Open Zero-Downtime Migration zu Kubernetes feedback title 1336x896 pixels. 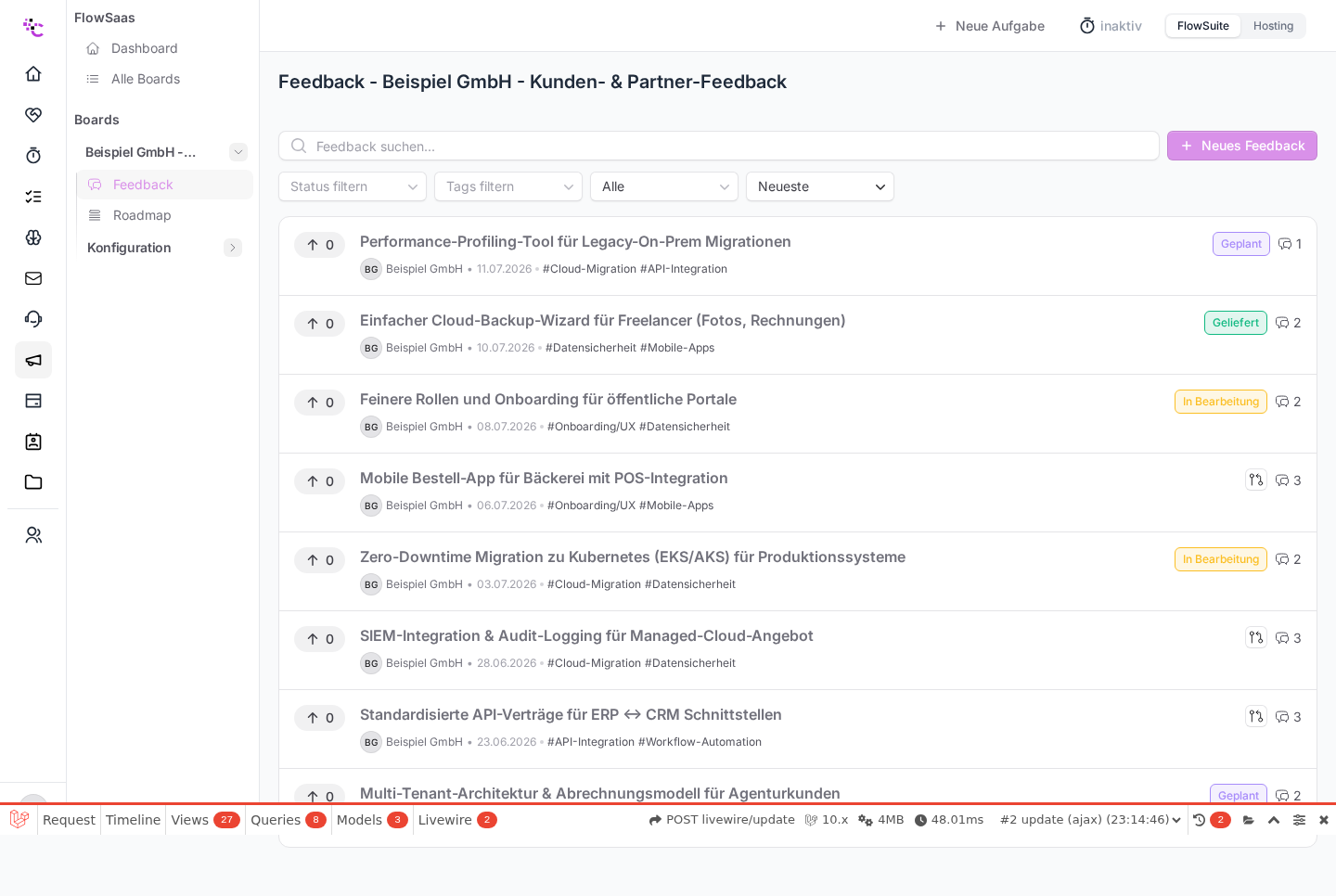633,557
